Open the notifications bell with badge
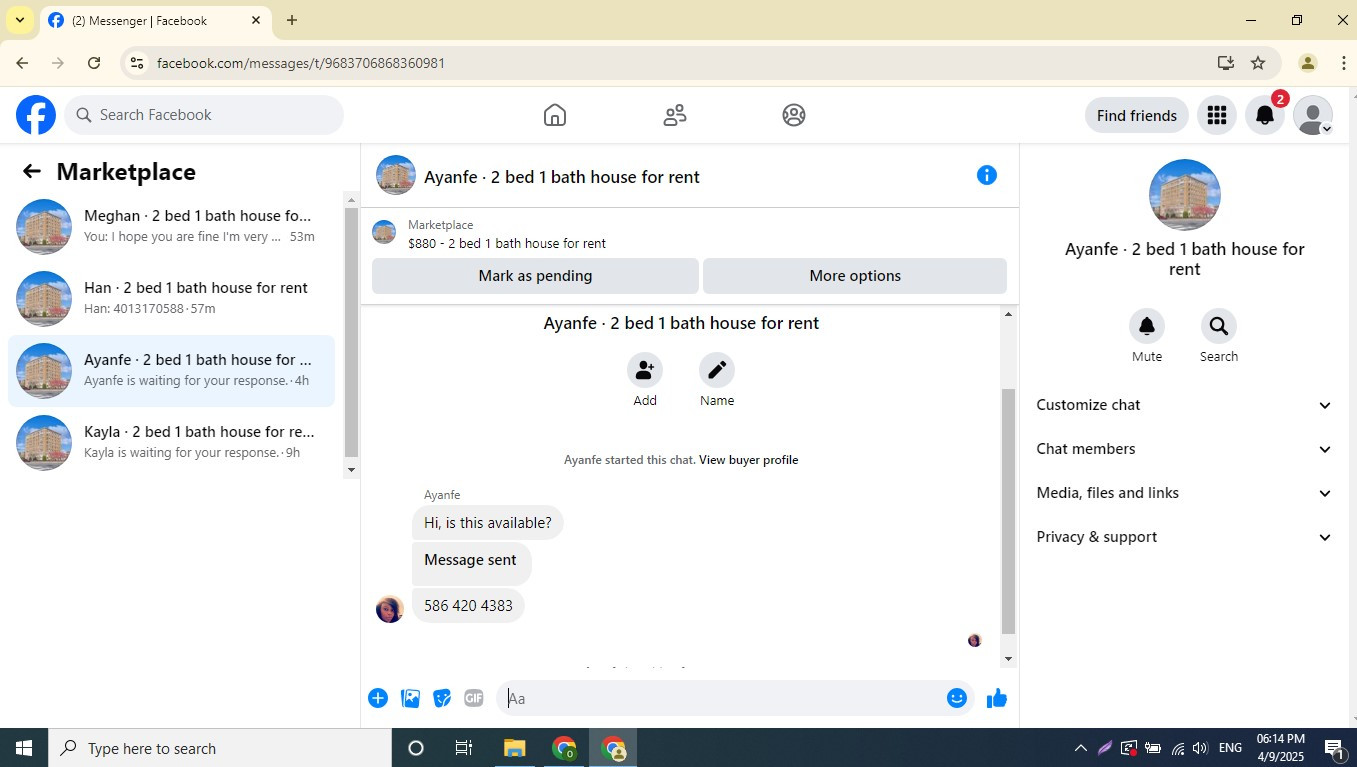Image resolution: width=1357 pixels, height=767 pixels. [1265, 115]
